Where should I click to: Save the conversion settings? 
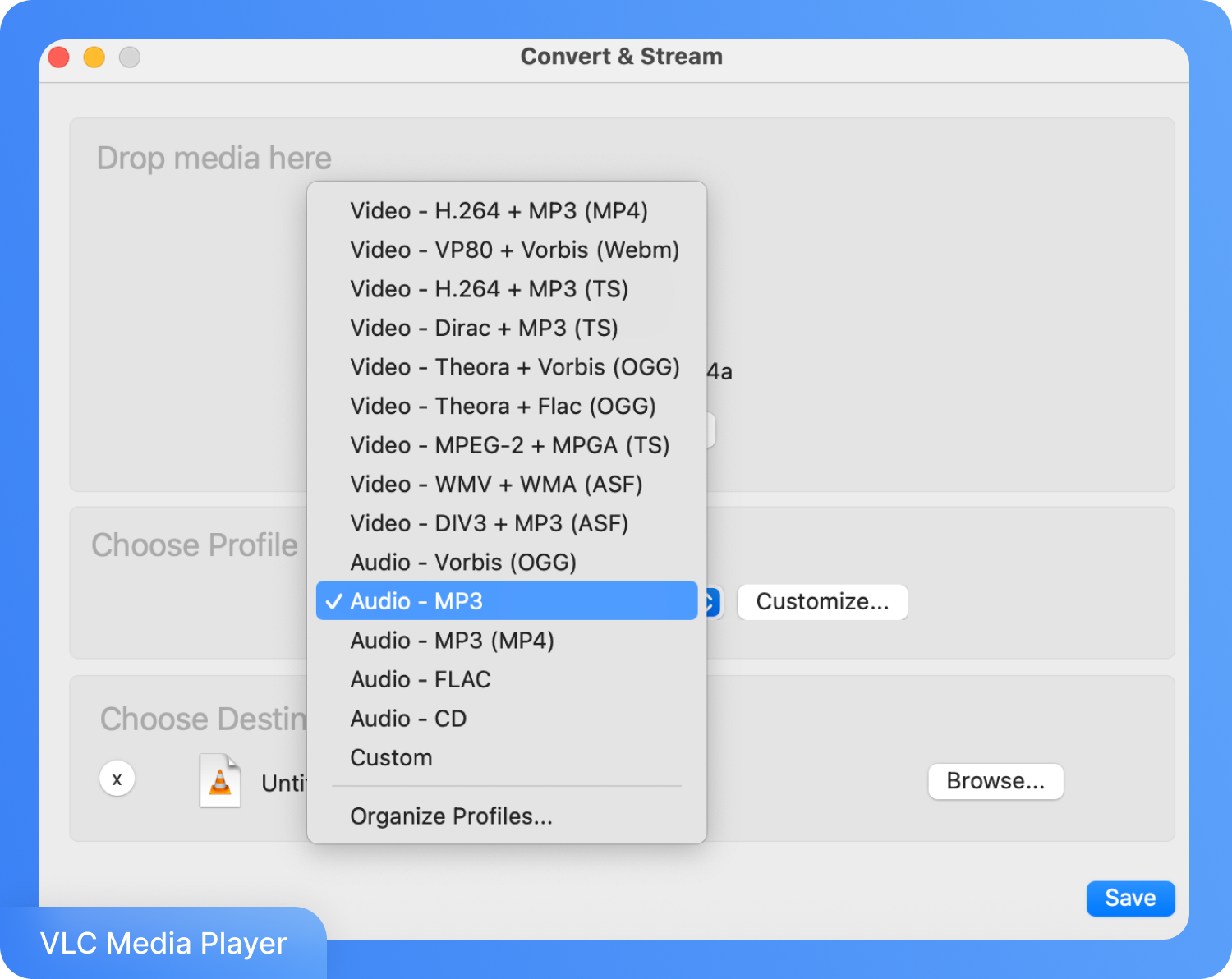pyautogui.click(x=1130, y=899)
